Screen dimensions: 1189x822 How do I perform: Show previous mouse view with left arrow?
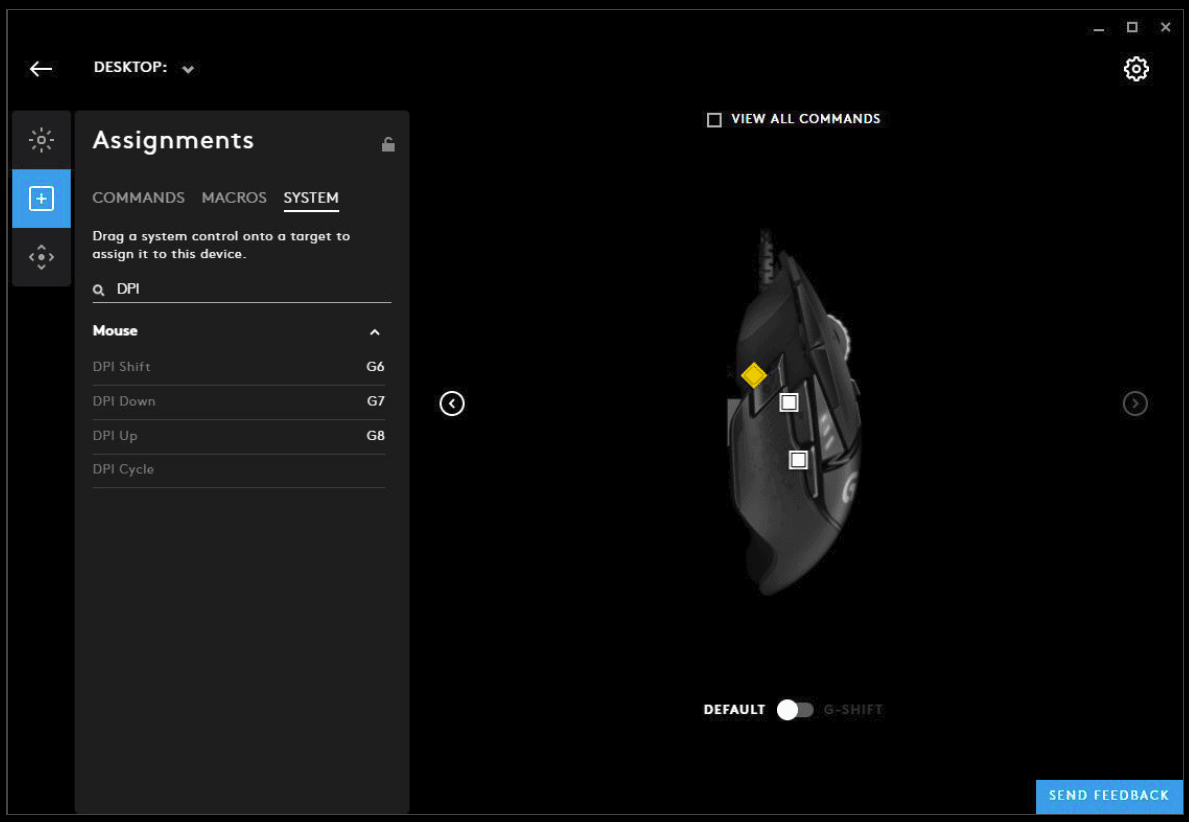coord(452,403)
